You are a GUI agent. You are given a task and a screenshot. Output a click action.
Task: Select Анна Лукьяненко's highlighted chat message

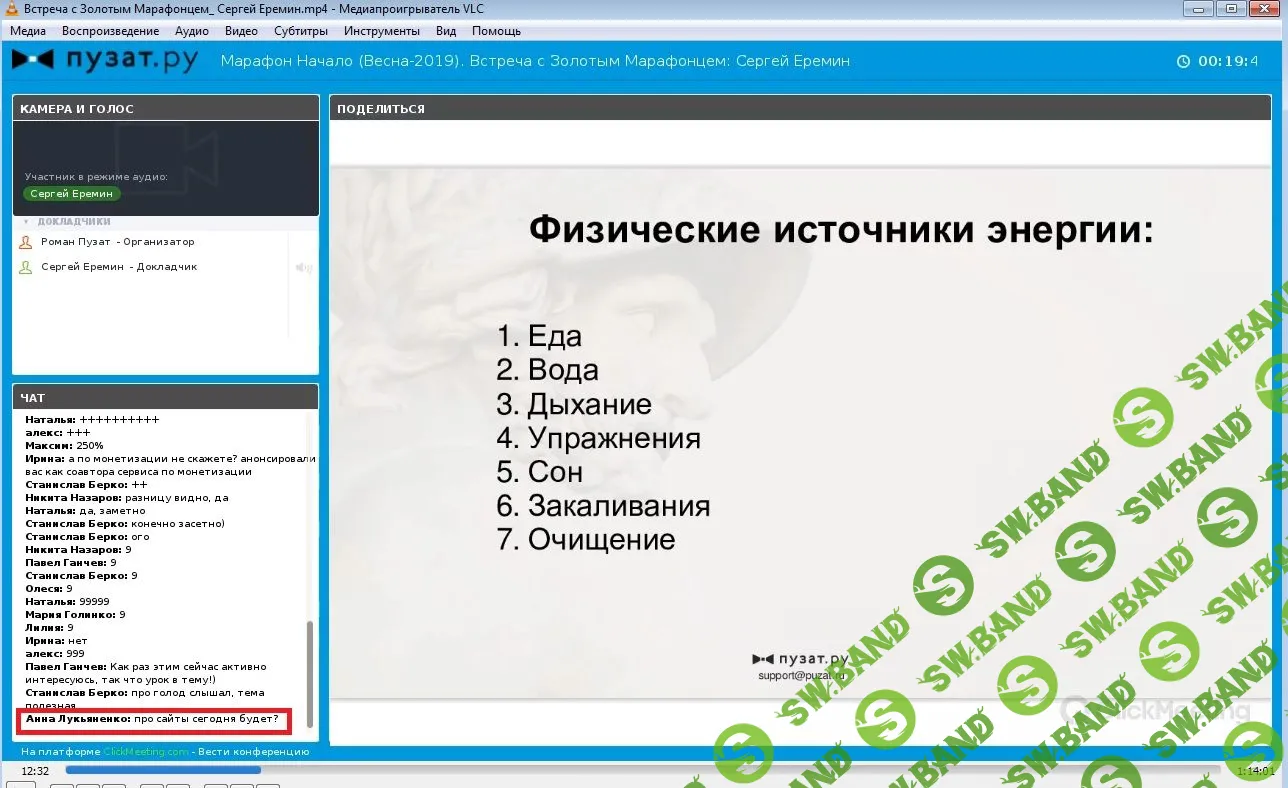coord(155,719)
